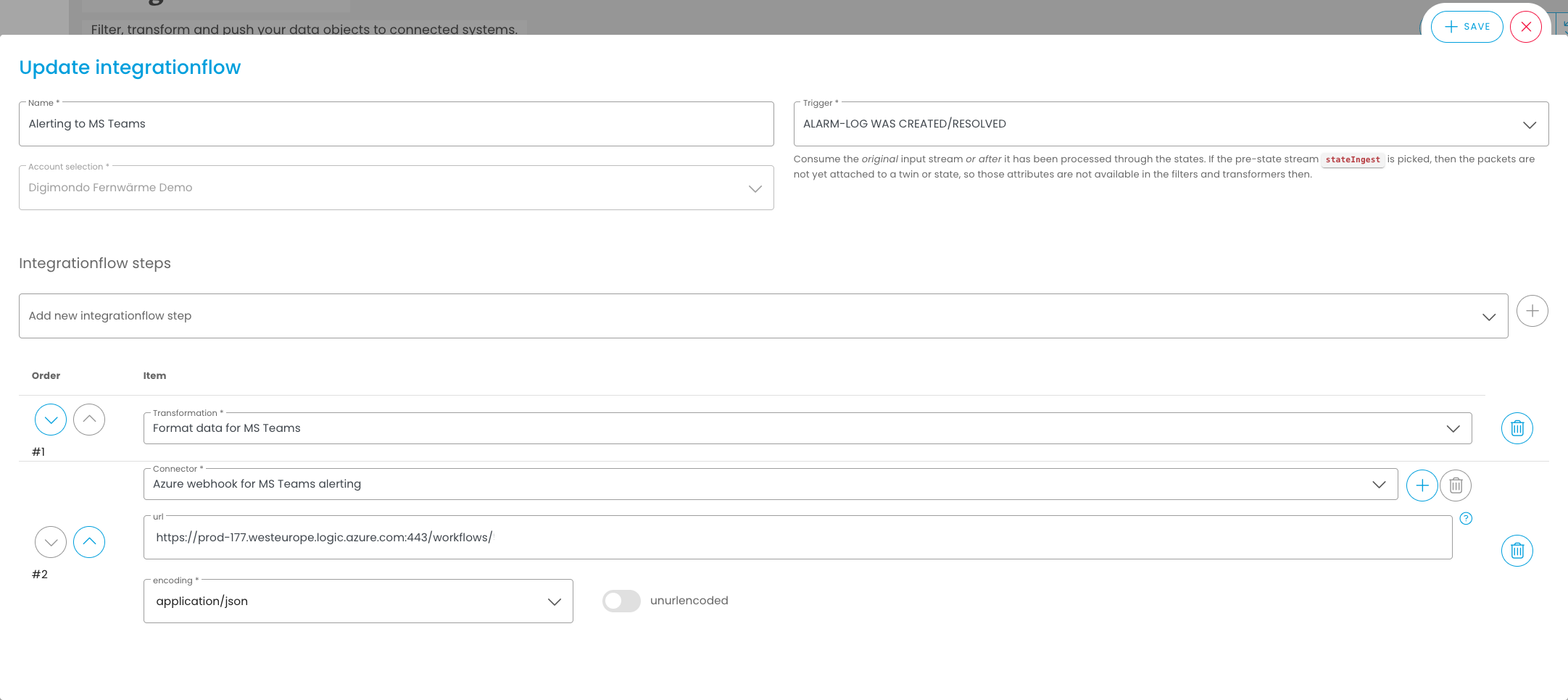Change the encoding from application/json
This screenshot has height=700, width=1568.
click(x=555, y=601)
